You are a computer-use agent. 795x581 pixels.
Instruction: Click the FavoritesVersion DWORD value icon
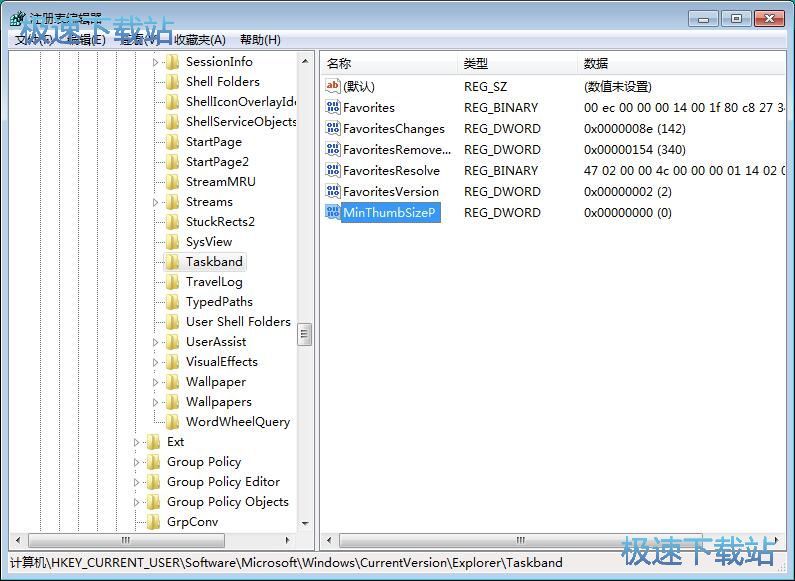333,192
